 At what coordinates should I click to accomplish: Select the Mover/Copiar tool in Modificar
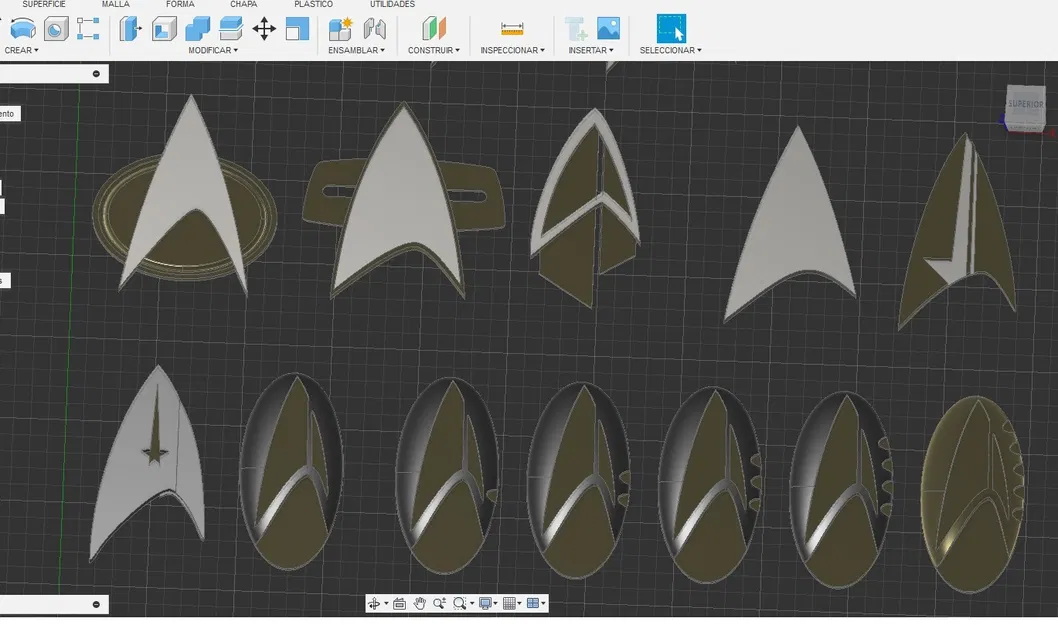tap(264, 29)
